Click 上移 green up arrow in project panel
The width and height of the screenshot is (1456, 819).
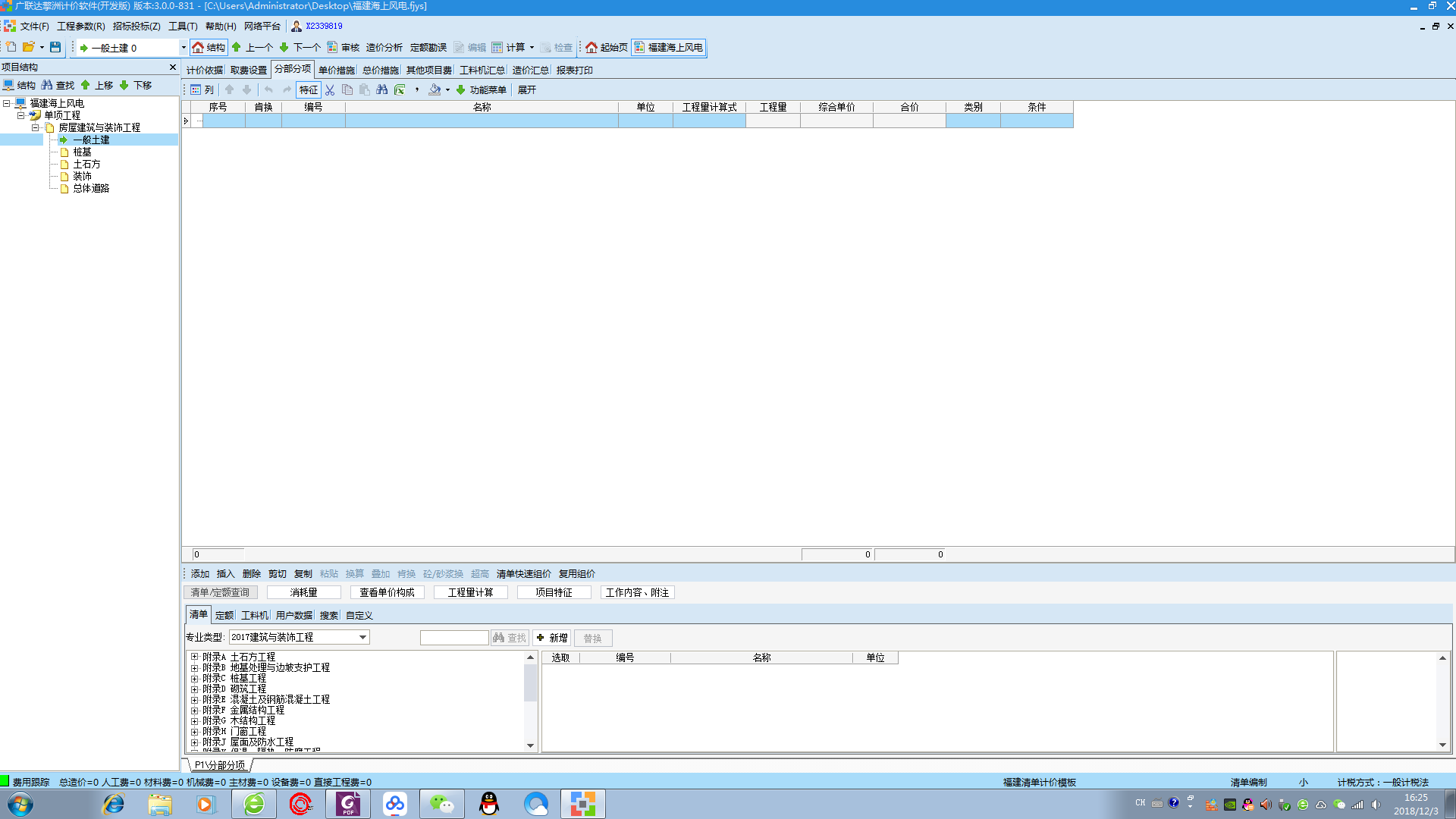[96, 85]
